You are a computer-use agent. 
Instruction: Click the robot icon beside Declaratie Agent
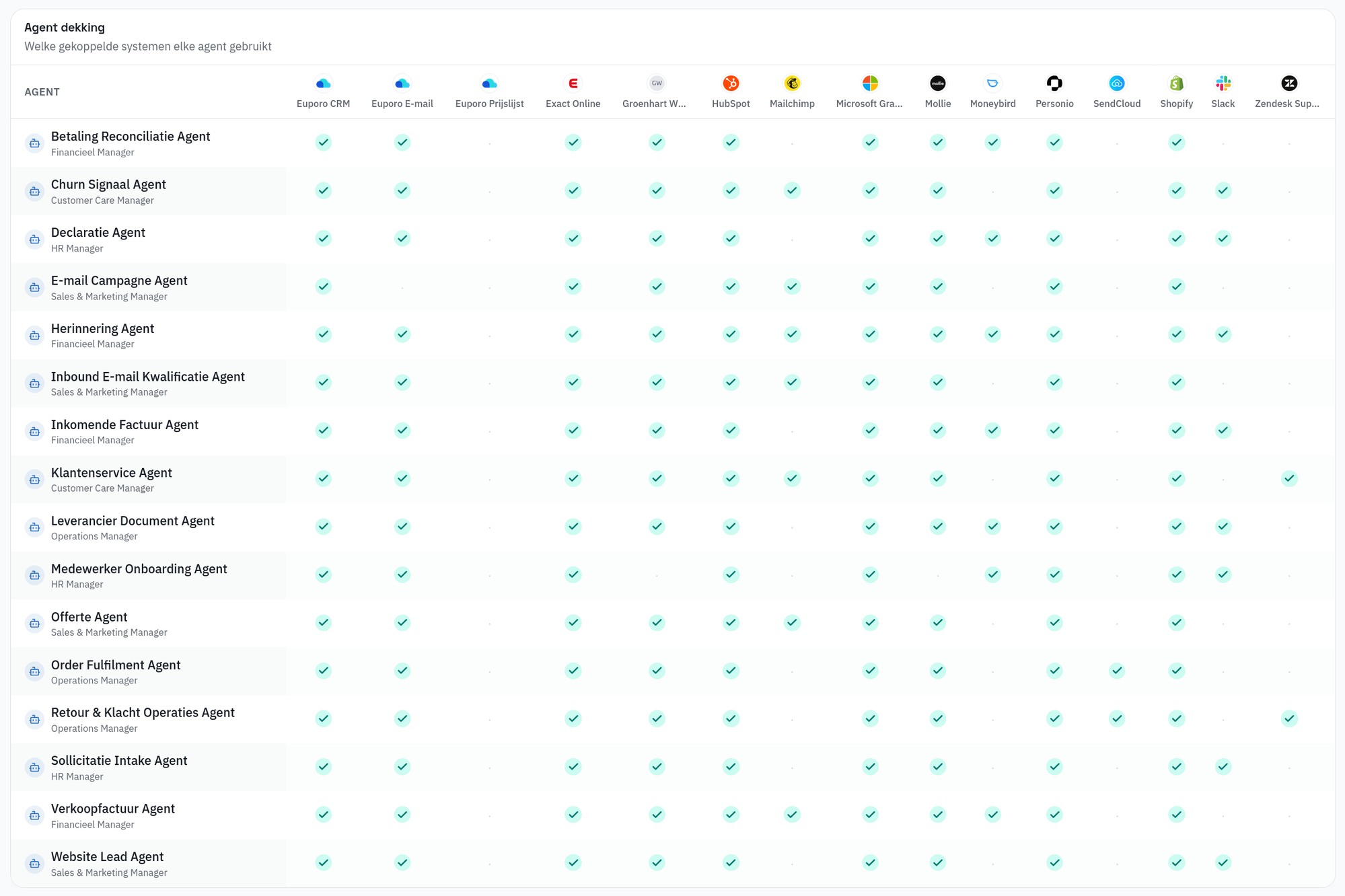34,239
